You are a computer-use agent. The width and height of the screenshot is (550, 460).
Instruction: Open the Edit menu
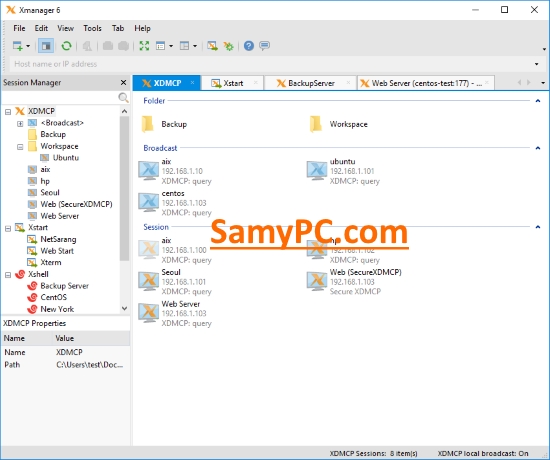click(41, 28)
